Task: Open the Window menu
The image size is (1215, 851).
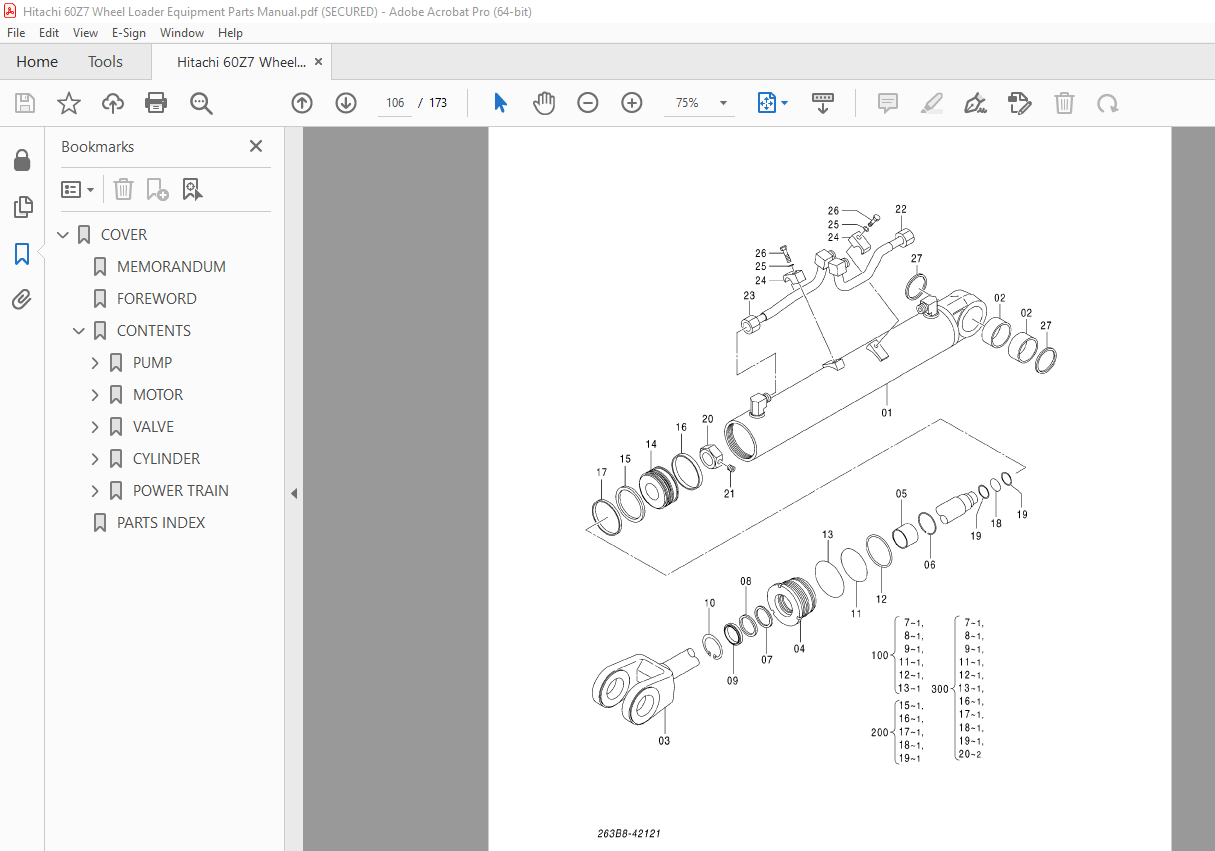Action: tap(182, 33)
